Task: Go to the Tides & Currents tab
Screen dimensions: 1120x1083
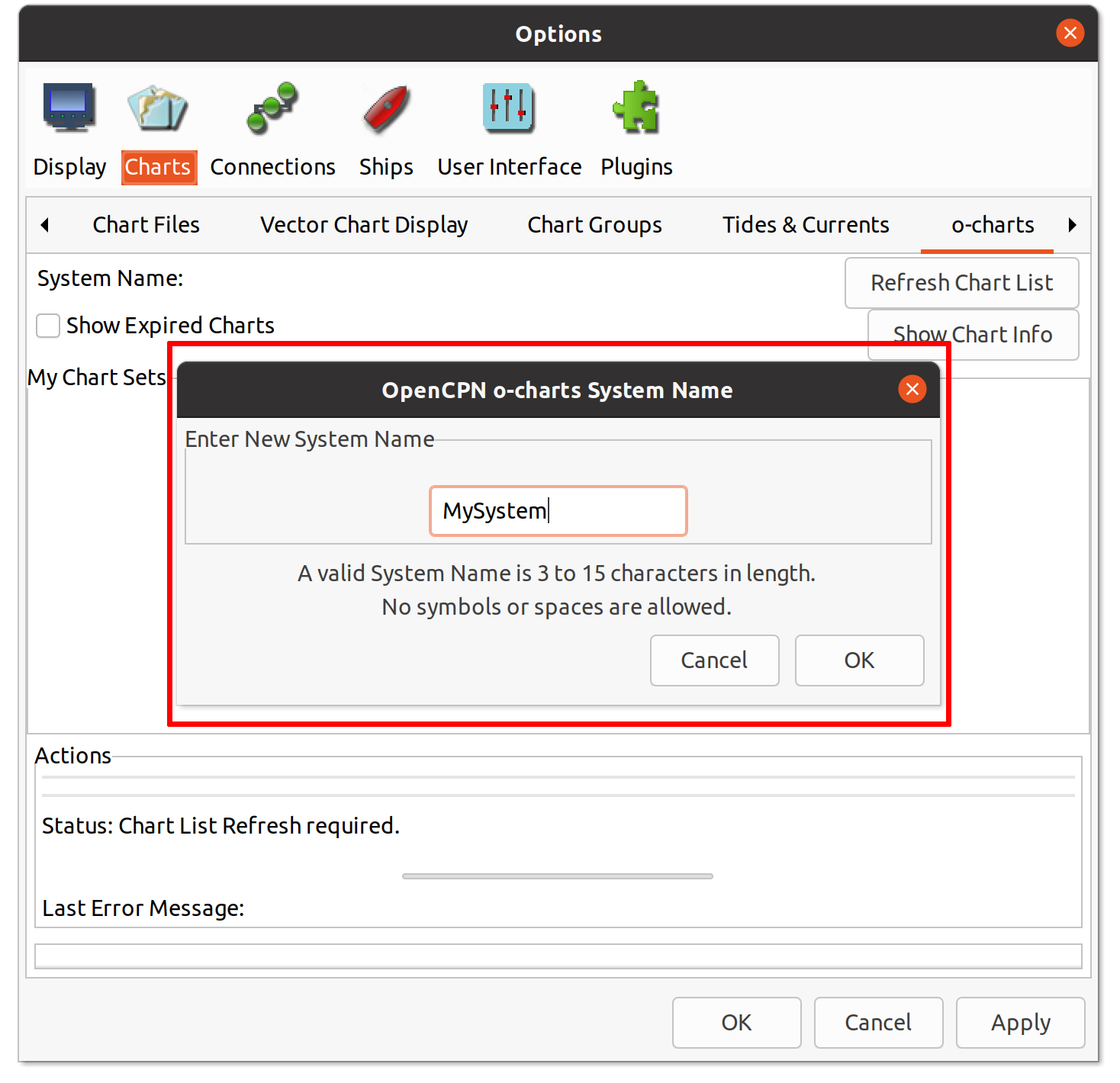Action: pos(806,225)
